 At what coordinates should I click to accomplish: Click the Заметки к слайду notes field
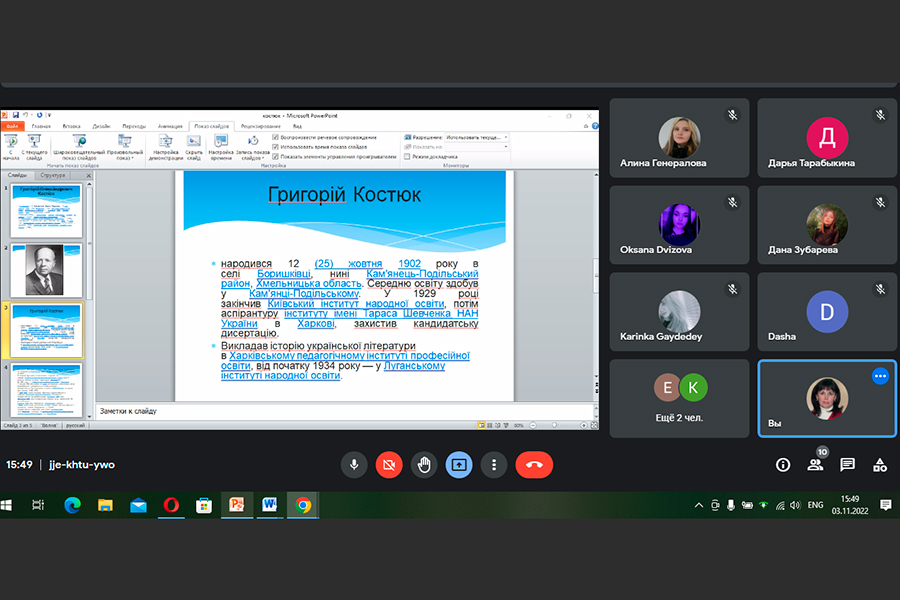click(344, 411)
